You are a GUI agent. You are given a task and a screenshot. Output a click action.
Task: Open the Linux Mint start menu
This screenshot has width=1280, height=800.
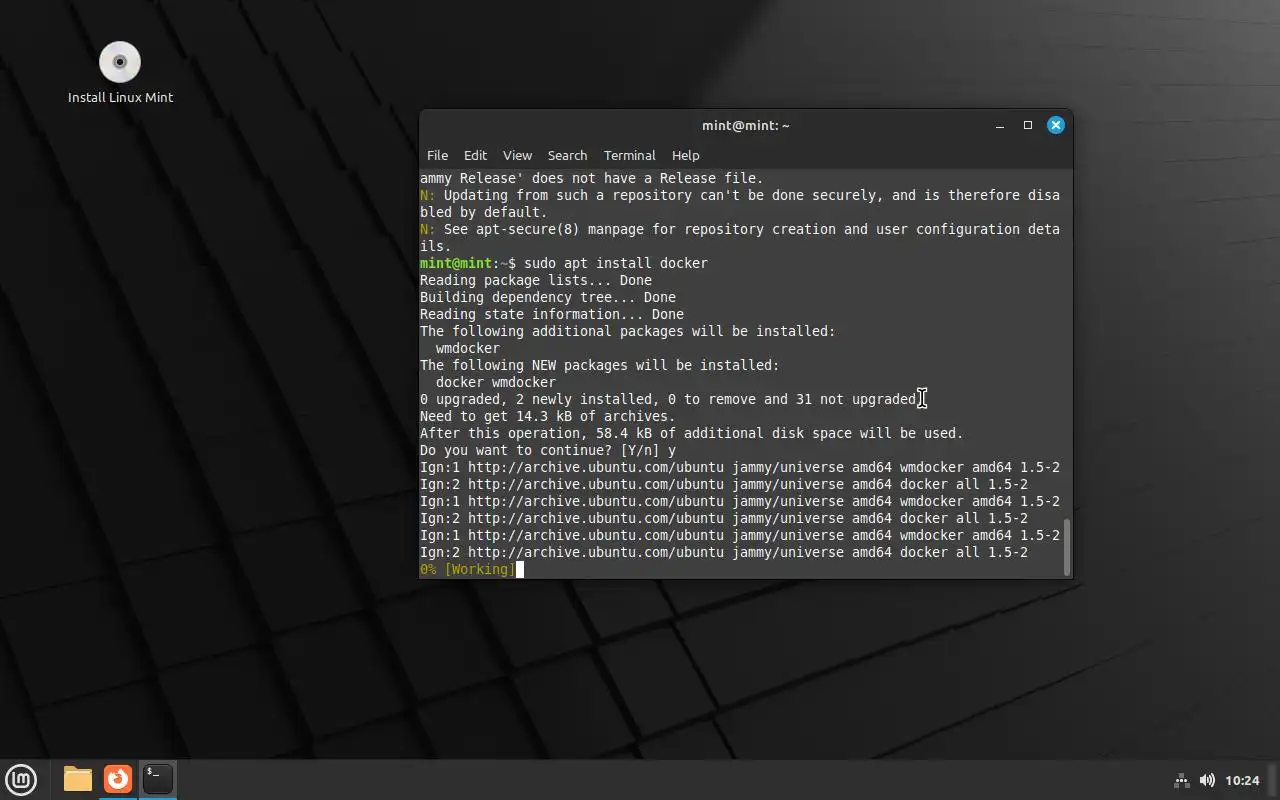click(x=21, y=779)
